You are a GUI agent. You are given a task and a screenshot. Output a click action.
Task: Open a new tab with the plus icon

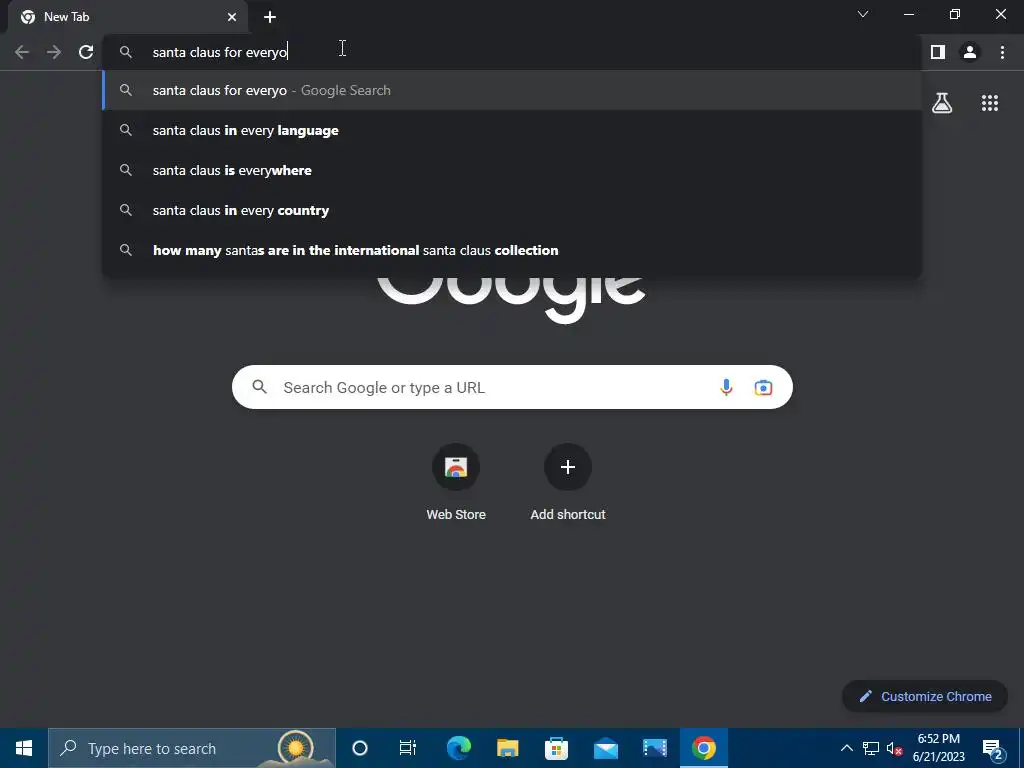pos(270,17)
